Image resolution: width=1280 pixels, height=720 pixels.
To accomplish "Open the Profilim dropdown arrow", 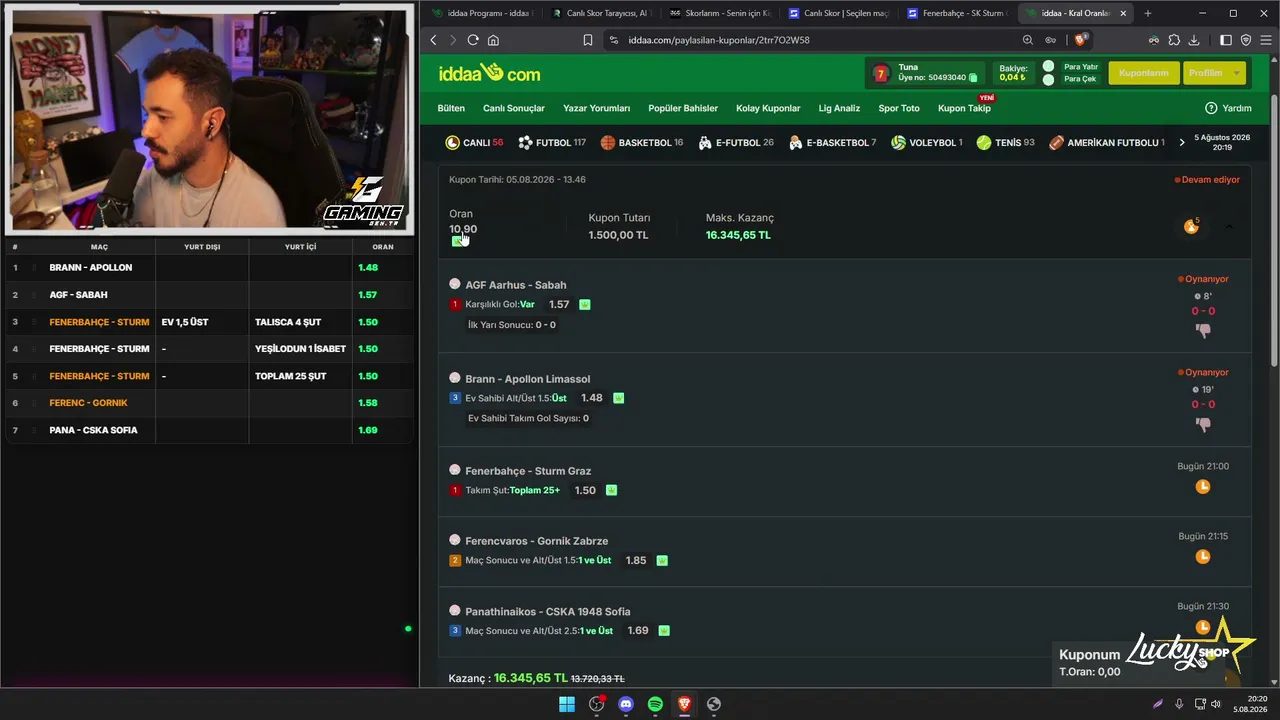I will 1237,73.
